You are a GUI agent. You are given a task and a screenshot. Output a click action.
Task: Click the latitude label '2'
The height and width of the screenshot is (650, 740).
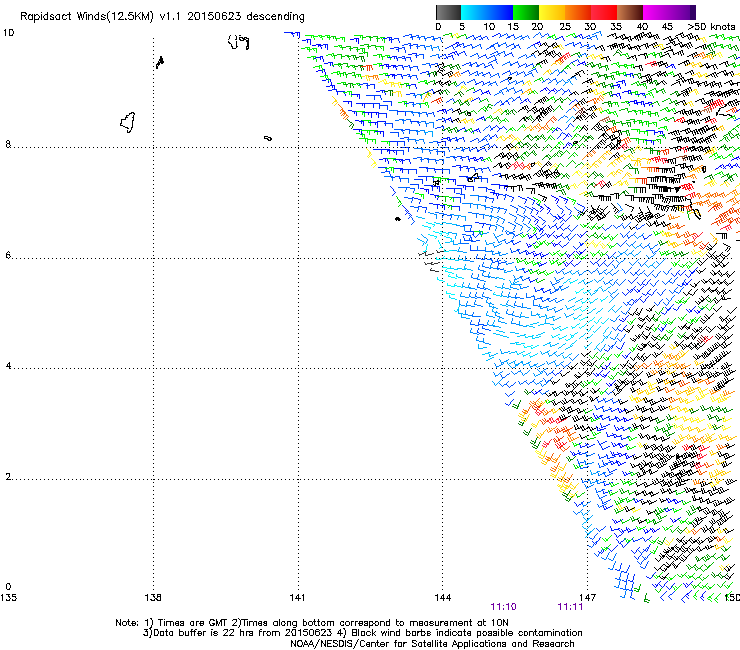click(x=8, y=477)
